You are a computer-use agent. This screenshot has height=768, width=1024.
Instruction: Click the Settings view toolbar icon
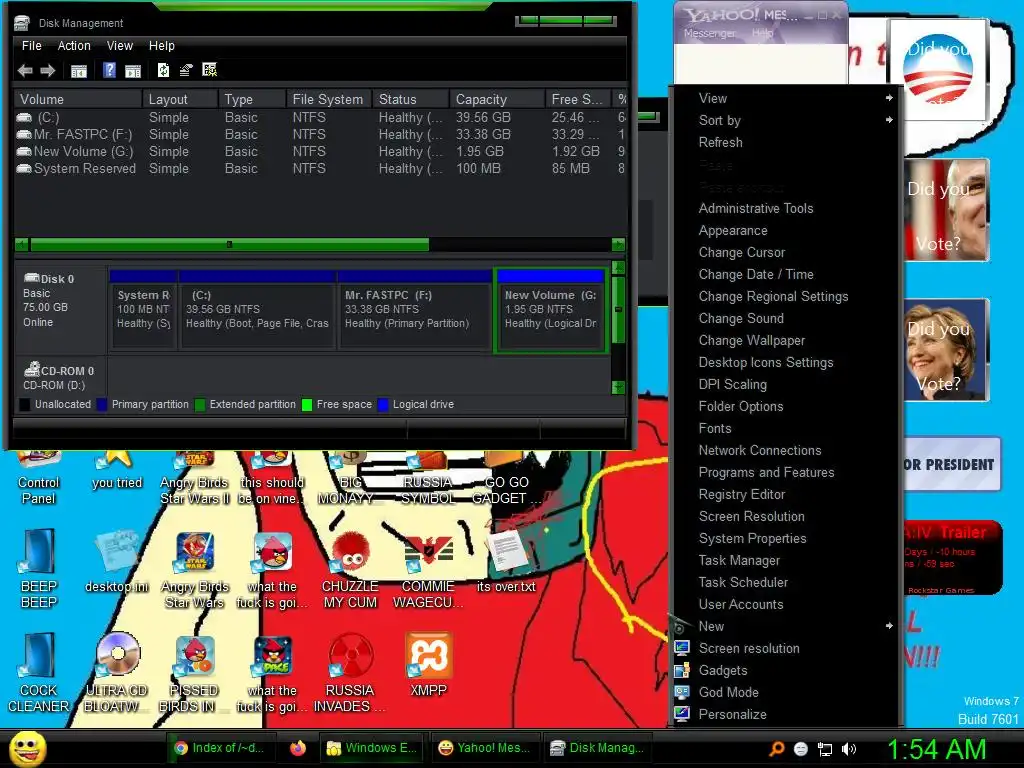coord(210,70)
